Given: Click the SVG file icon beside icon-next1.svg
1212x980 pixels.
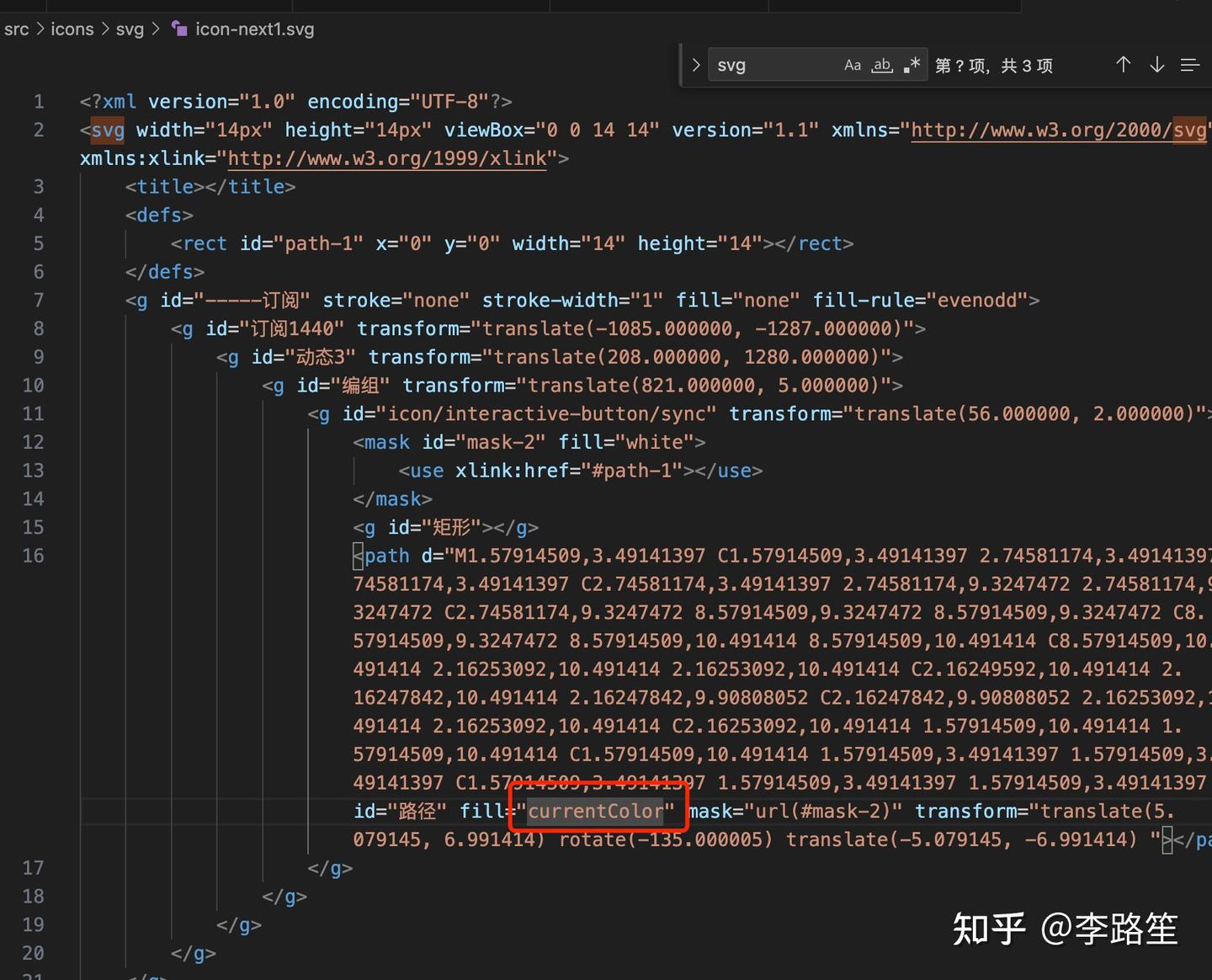Looking at the screenshot, I should [x=179, y=29].
